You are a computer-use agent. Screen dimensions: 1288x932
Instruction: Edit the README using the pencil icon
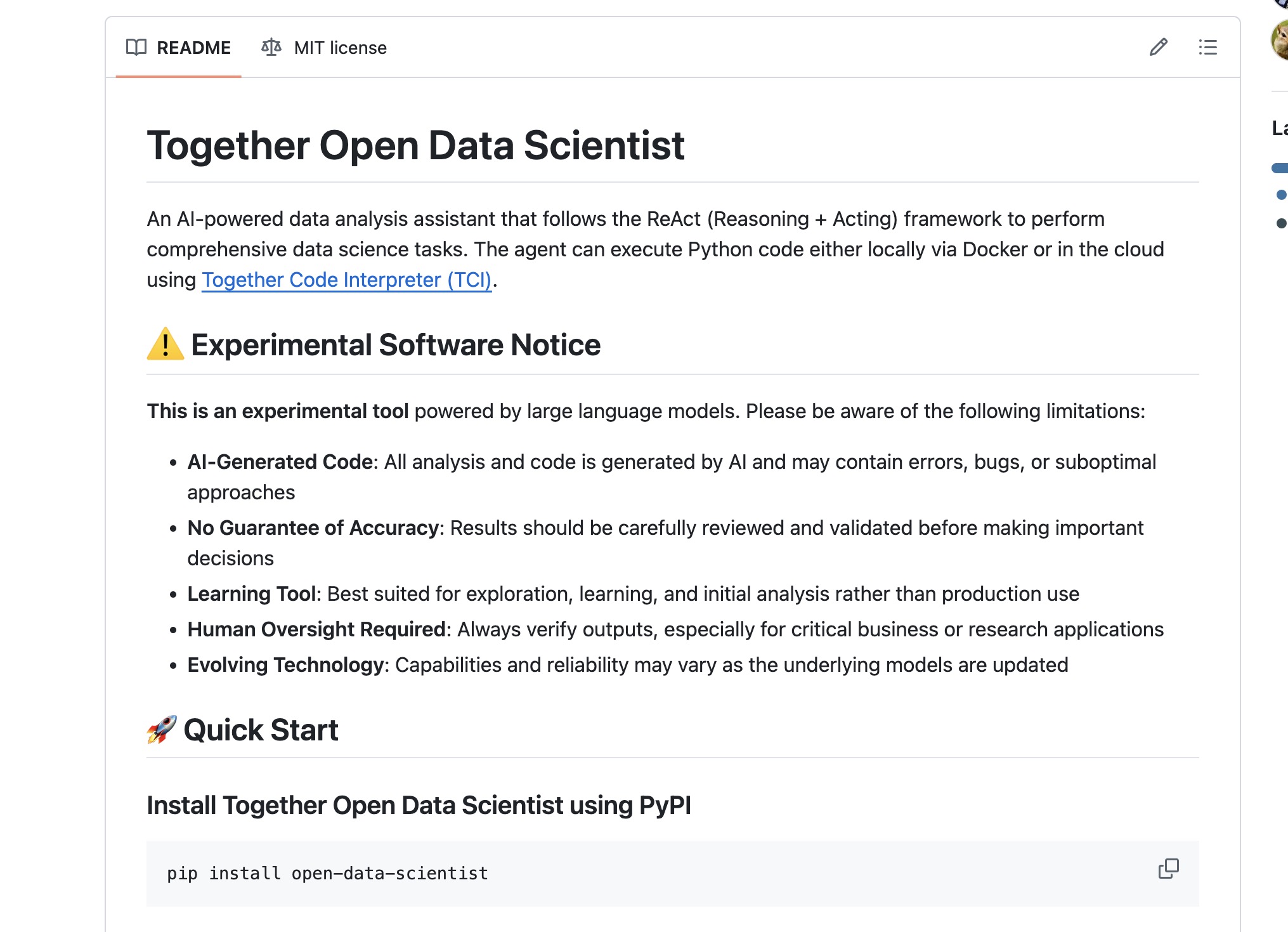click(x=1158, y=47)
